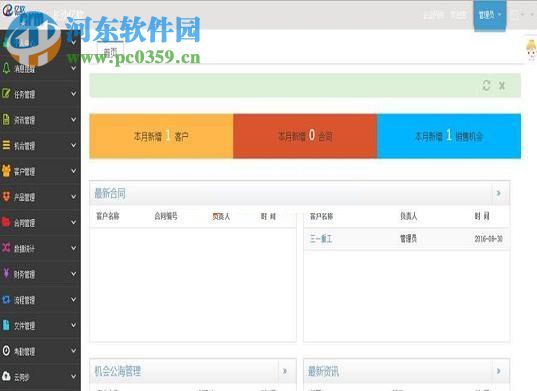
Task: Click the box icon for 产品管理
Action: (x=6, y=196)
